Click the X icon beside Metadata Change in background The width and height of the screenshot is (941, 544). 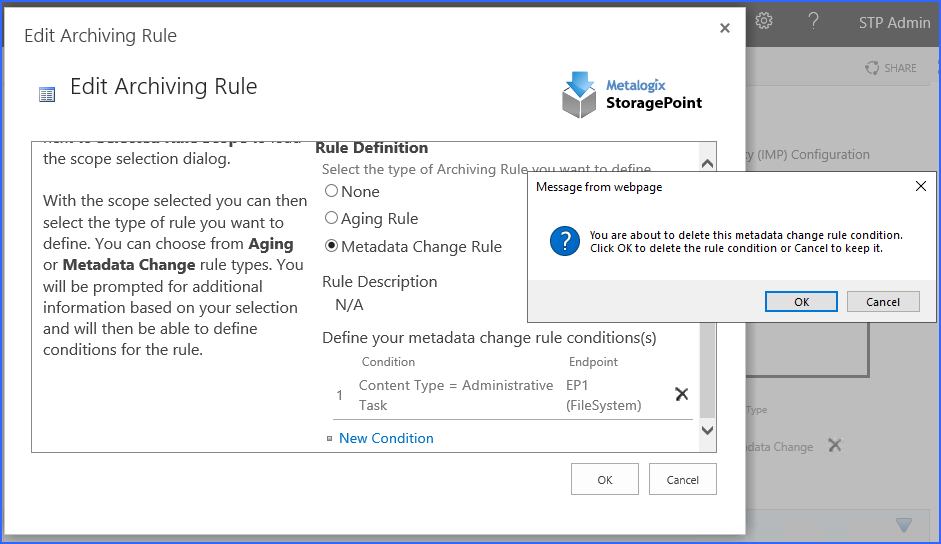[835, 445]
